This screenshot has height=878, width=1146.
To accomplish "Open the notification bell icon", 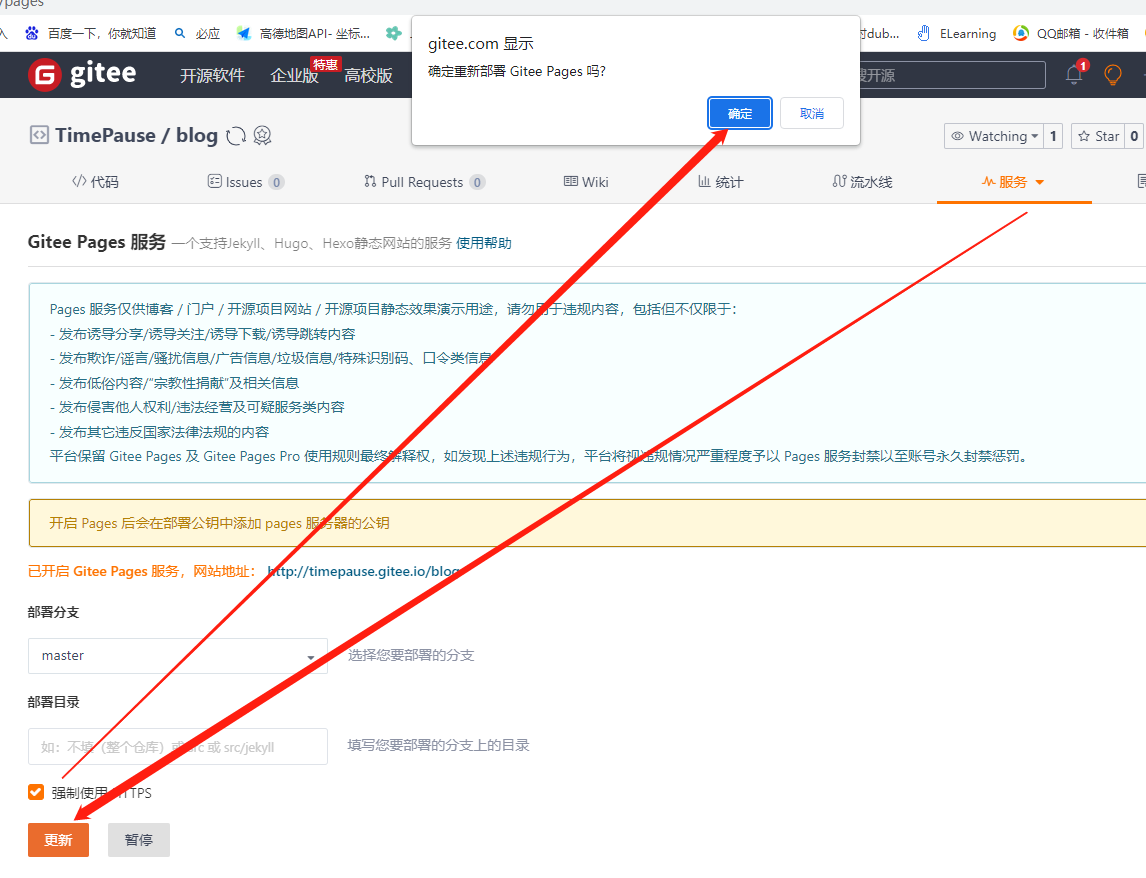I will point(1074,75).
